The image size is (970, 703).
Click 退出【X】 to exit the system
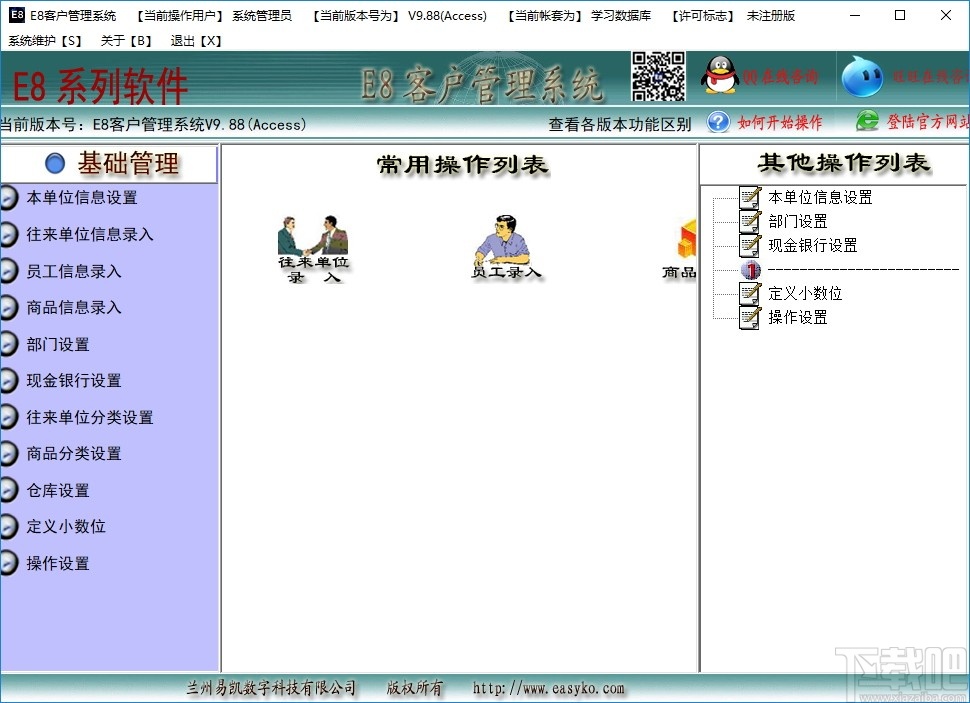pyautogui.click(x=194, y=41)
